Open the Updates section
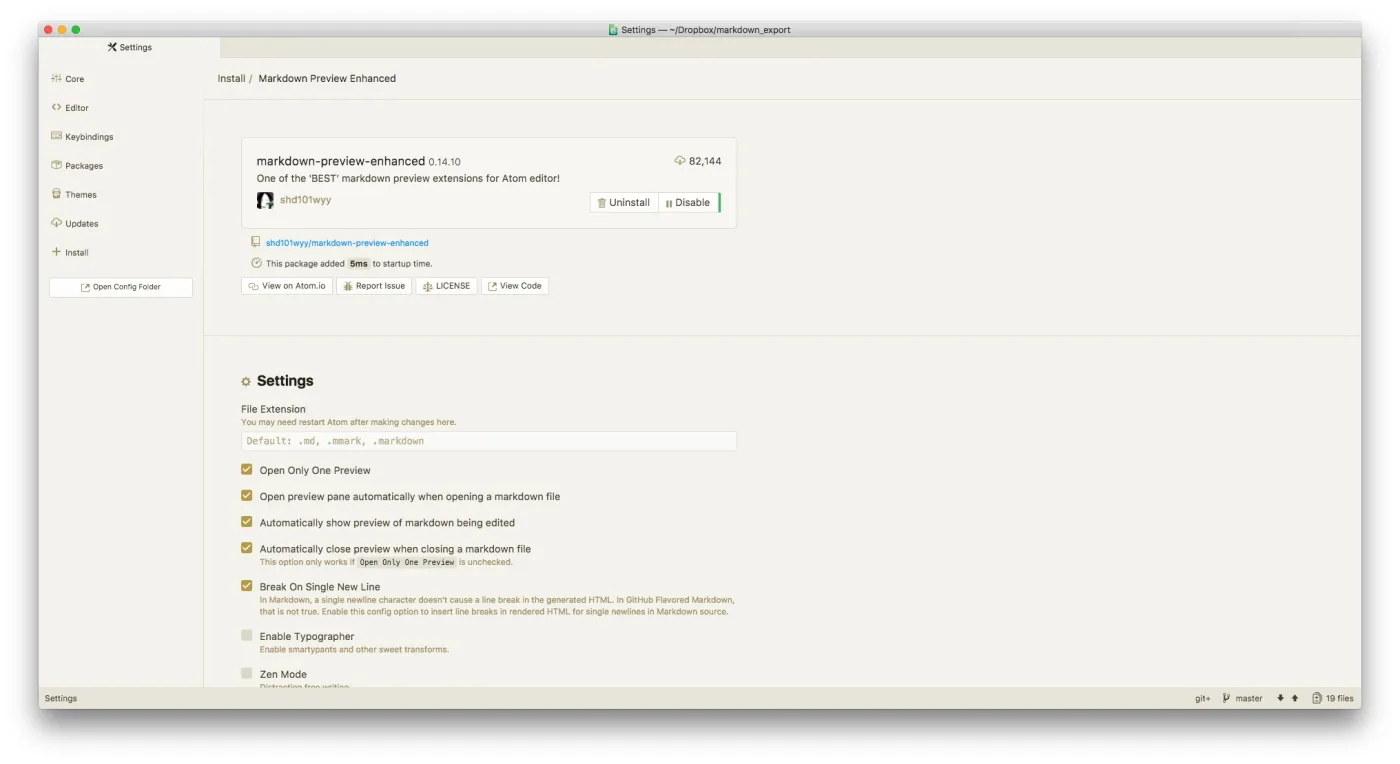 (x=75, y=224)
